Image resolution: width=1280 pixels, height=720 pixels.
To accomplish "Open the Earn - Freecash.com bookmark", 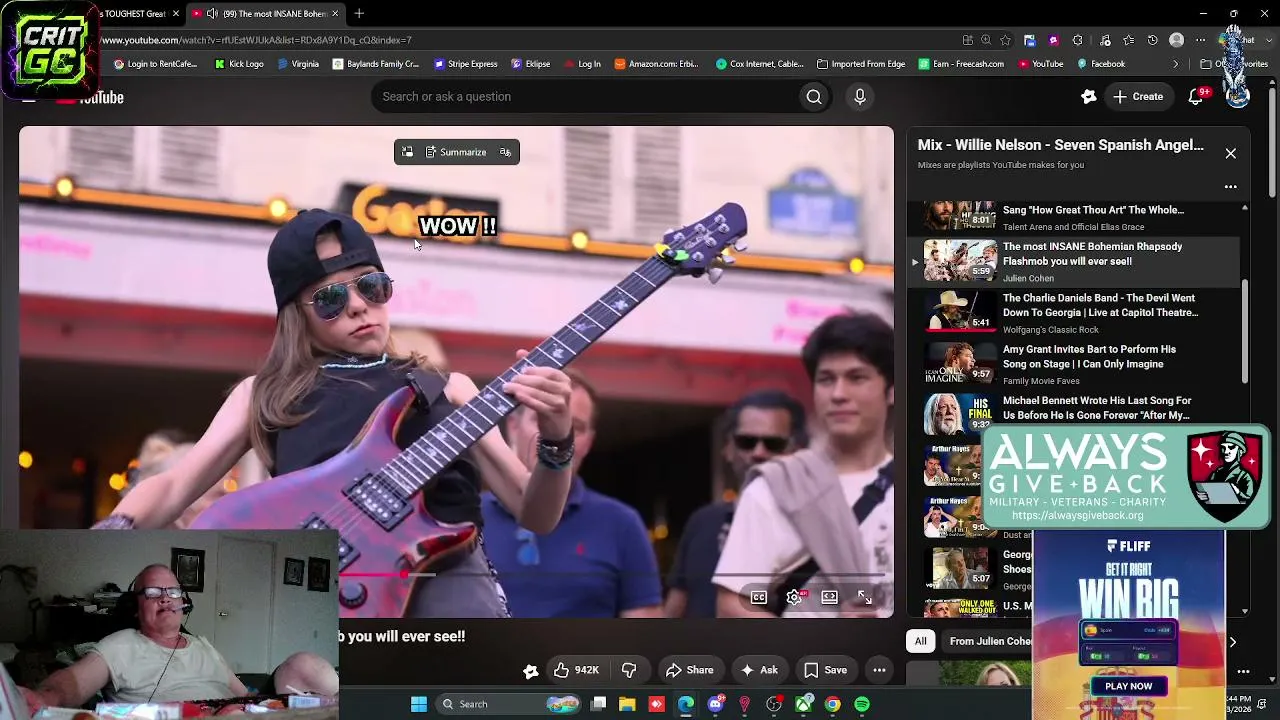I will (x=961, y=64).
